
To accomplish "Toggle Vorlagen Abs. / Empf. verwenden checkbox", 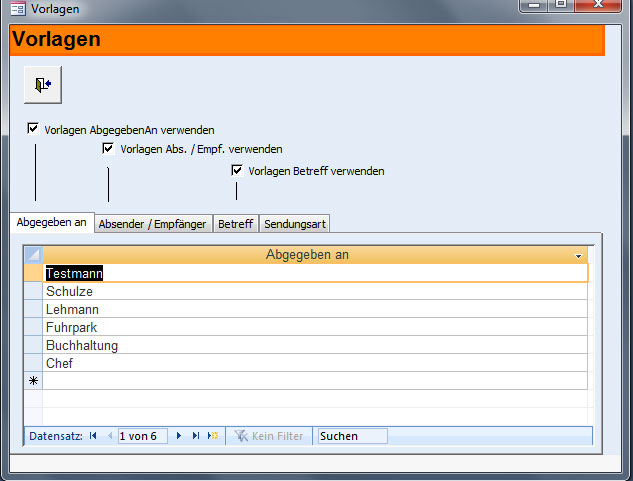I will click(x=108, y=148).
